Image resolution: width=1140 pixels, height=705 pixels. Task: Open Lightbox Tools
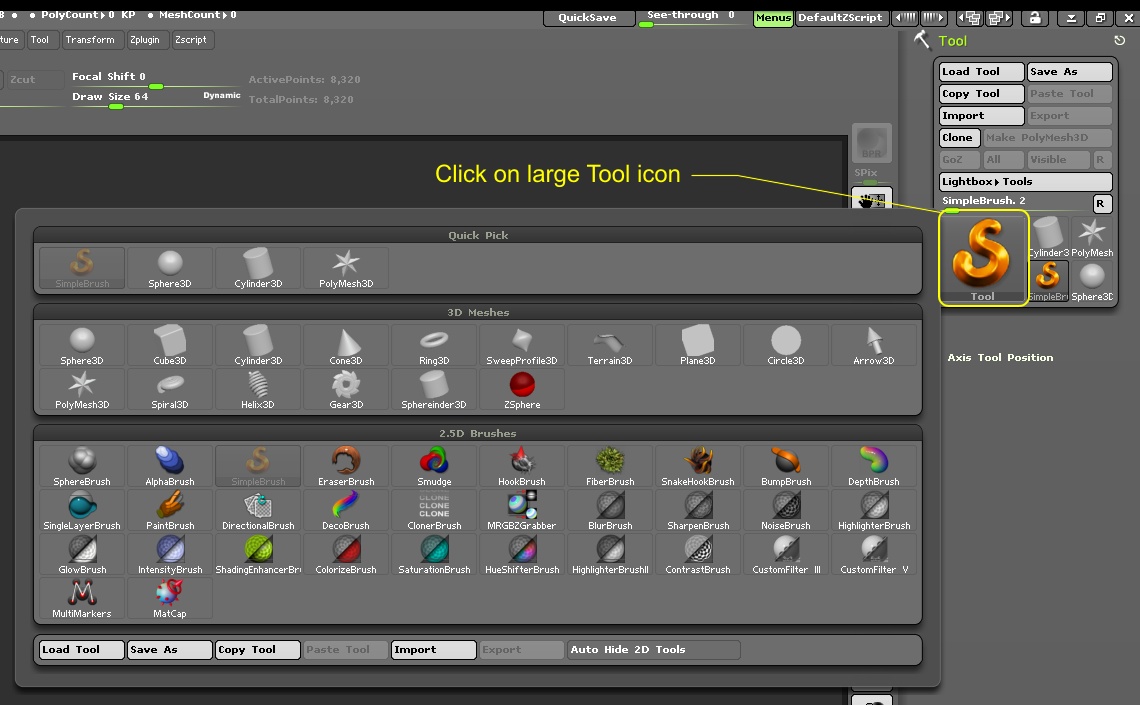[x=1025, y=182]
